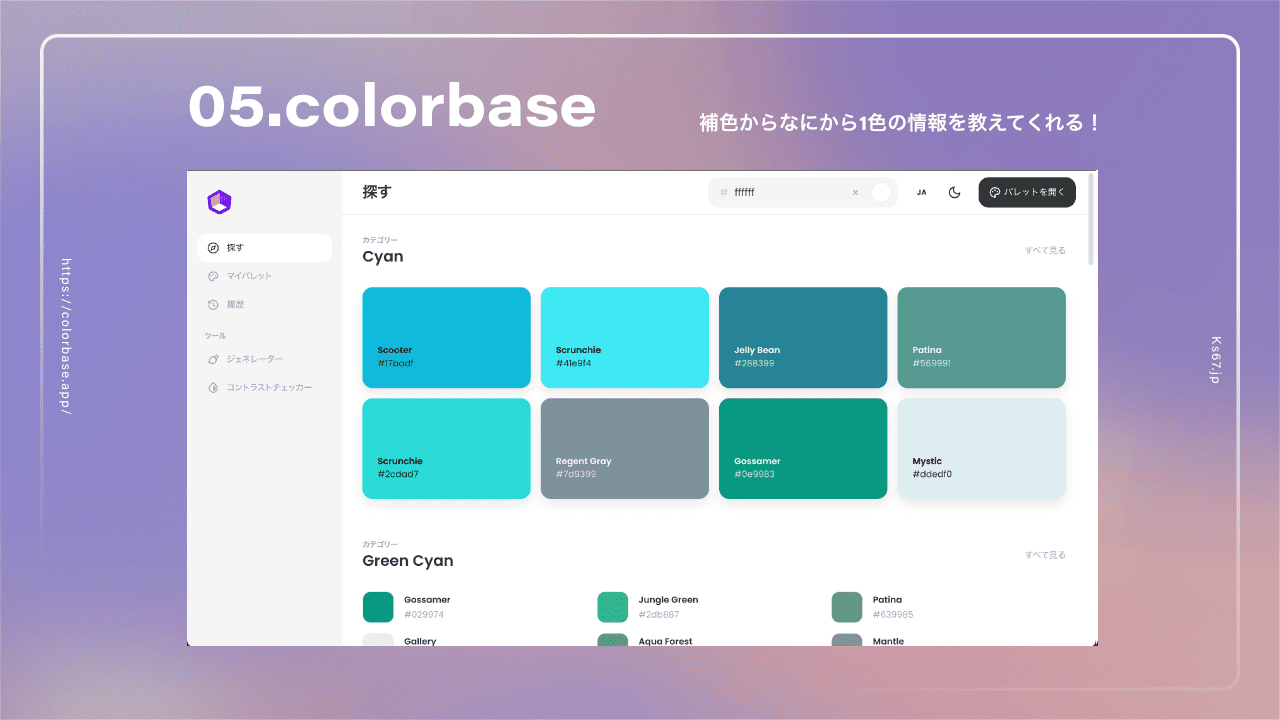Click the palette icon inside パレットを開く button
Image resolution: width=1280 pixels, height=720 pixels.
[x=994, y=192]
